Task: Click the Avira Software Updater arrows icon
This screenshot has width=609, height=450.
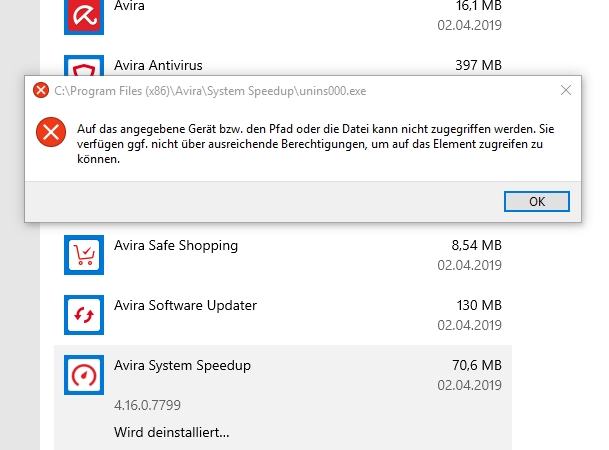Action: point(84,315)
